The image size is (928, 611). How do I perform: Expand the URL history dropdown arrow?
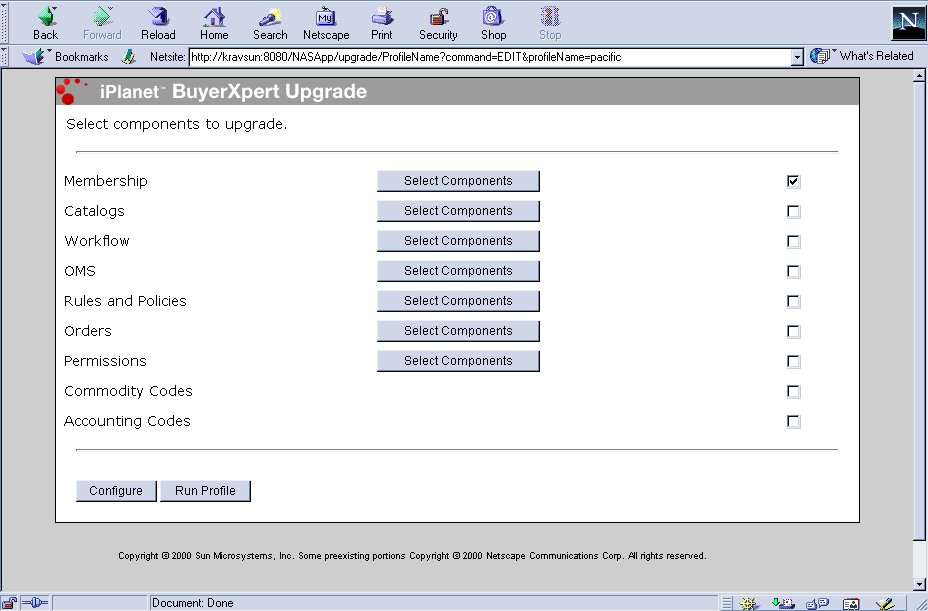797,57
